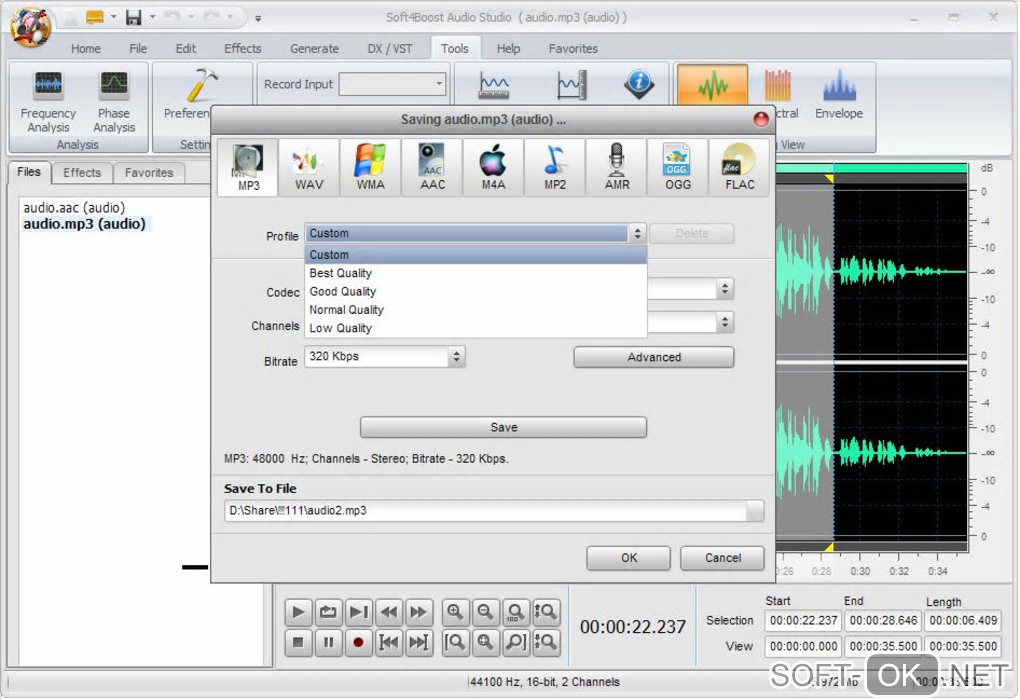The width and height of the screenshot is (1020, 700).
Task: Click the Save button in dialog
Action: coord(503,427)
